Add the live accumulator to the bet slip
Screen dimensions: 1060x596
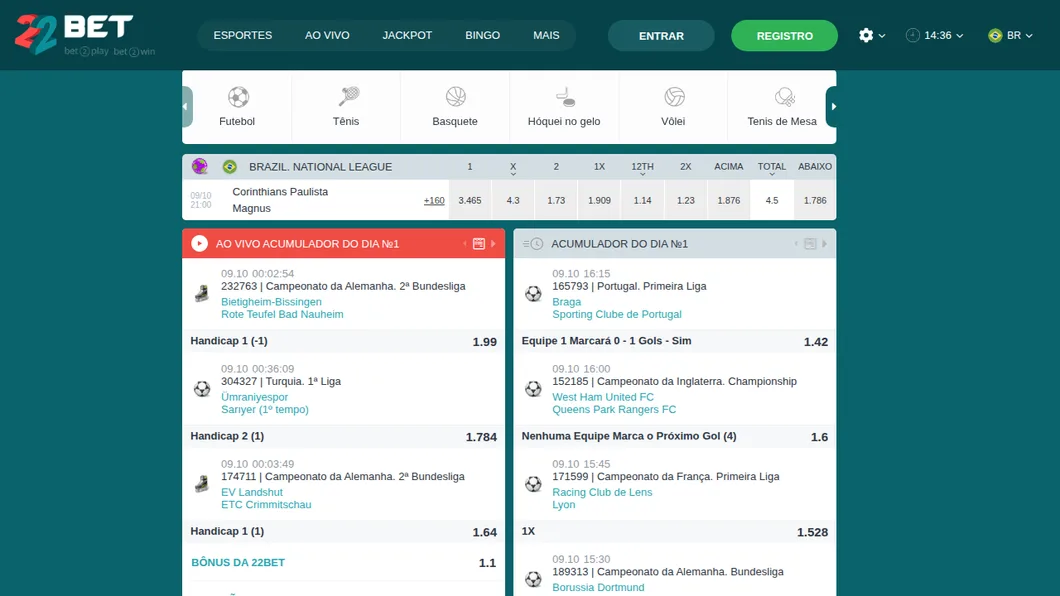pos(479,243)
